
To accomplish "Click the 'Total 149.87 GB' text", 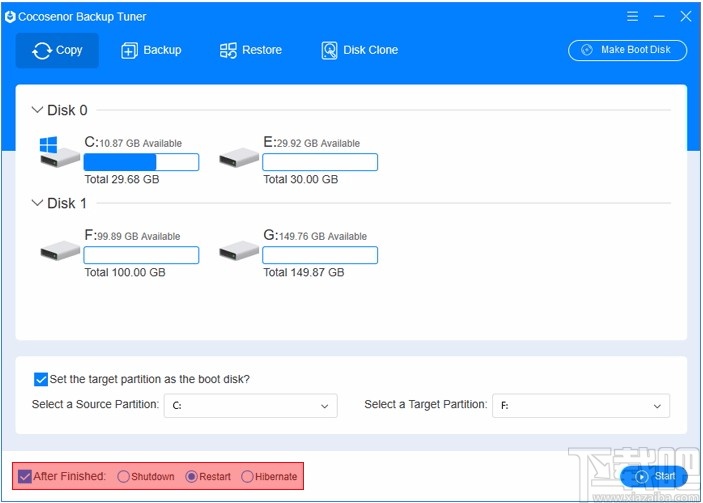I will (x=304, y=272).
